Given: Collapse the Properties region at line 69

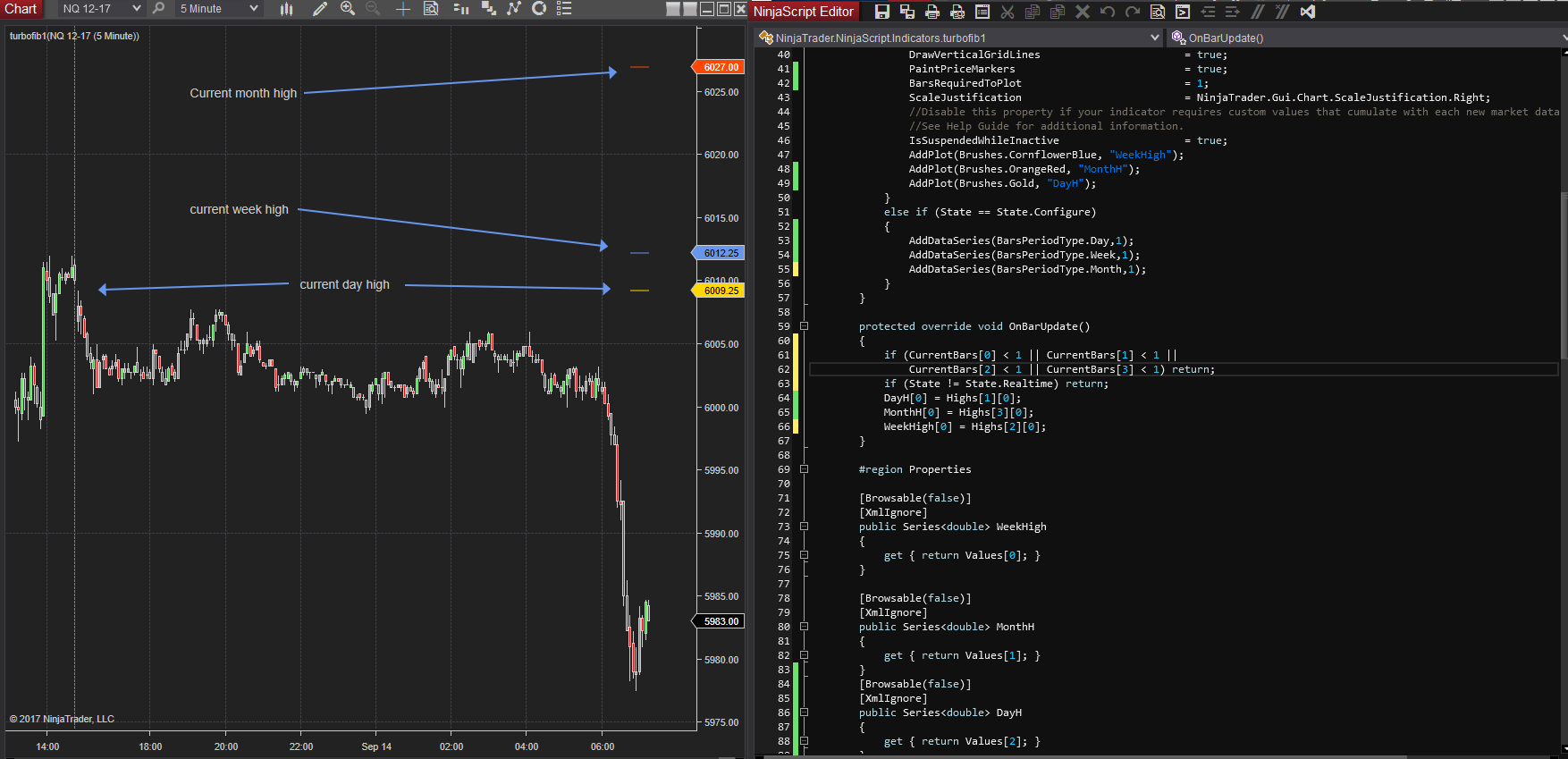Looking at the screenshot, I should [x=804, y=469].
